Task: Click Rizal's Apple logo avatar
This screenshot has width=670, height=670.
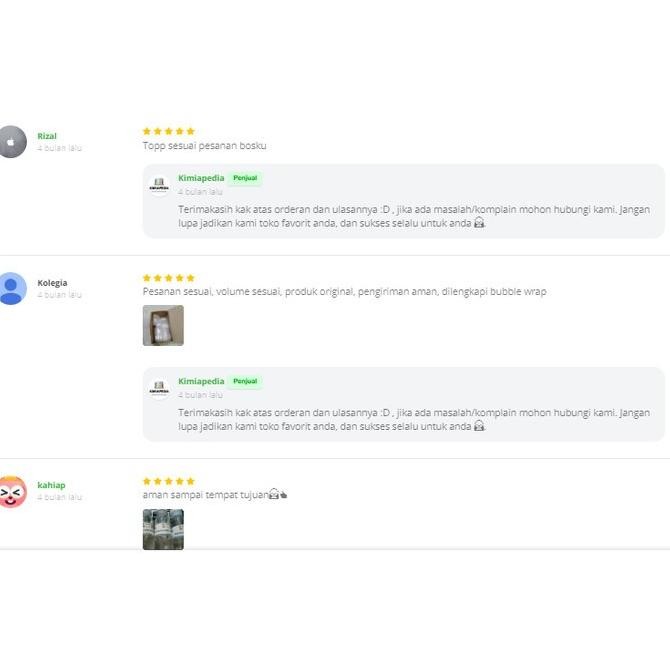Action: pyautogui.click(x=11, y=142)
